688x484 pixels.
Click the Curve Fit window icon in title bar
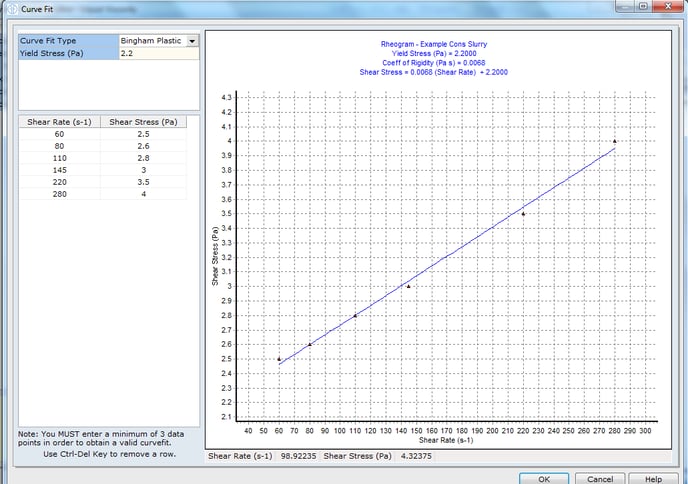10,10
